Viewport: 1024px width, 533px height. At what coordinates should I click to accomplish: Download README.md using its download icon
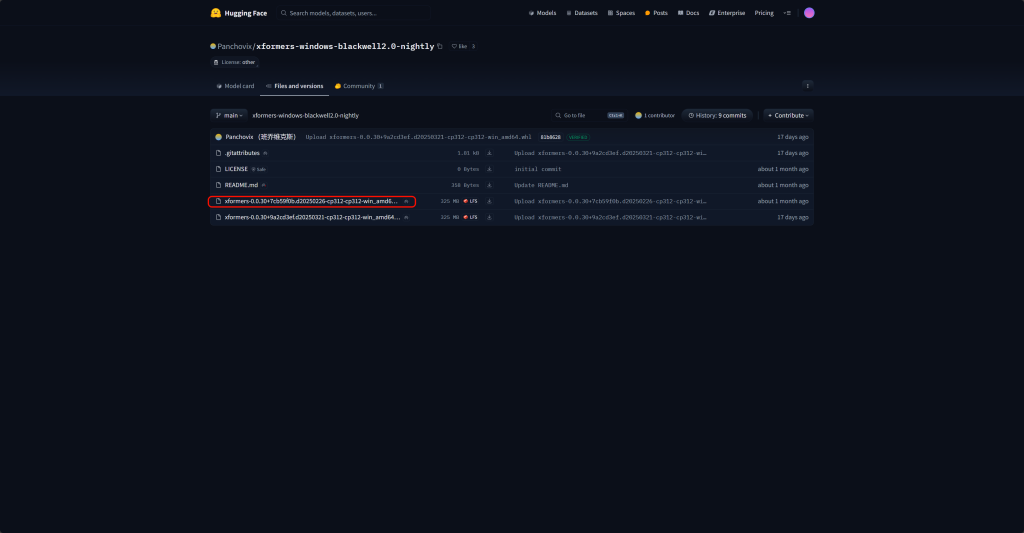coord(490,185)
